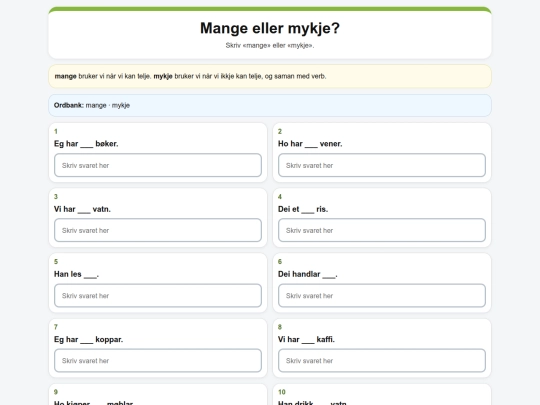Click the answer field for 'Dei handlar ___.'
The width and height of the screenshot is (540, 405).
coord(382,295)
